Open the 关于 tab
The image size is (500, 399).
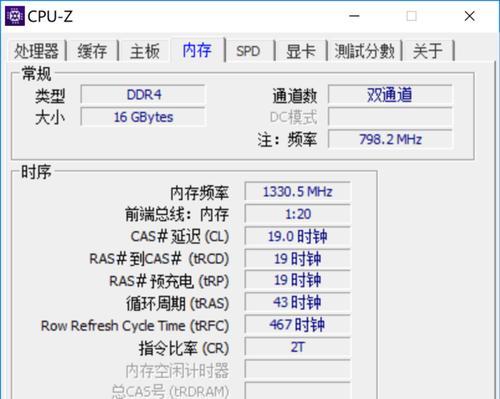(x=428, y=51)
